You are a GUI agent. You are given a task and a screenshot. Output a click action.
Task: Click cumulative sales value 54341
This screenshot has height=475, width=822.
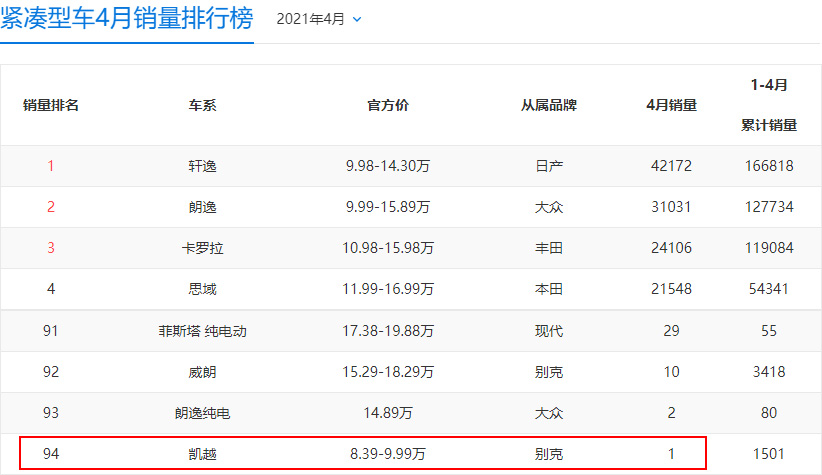click(x=769, y=289)
